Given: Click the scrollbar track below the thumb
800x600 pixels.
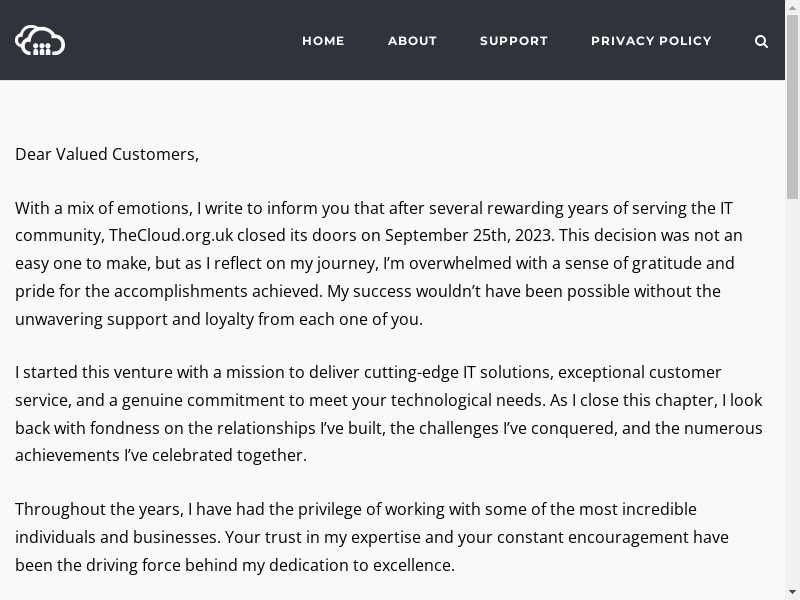Looking at the screenshot, I should click(x=792, y=400).
